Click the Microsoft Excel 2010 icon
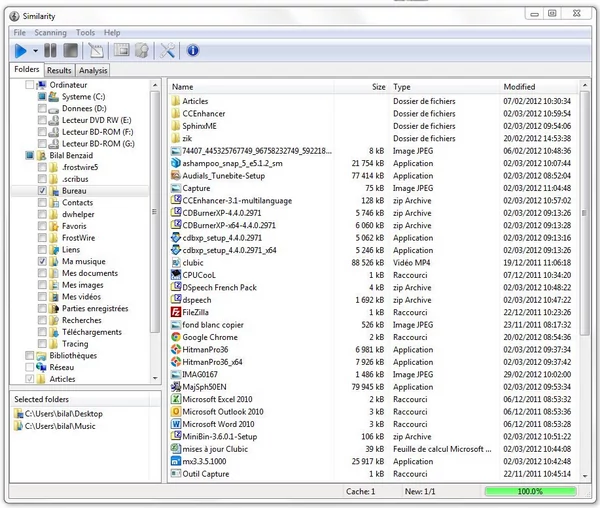 pyautogui.click(x=176, y=399)
